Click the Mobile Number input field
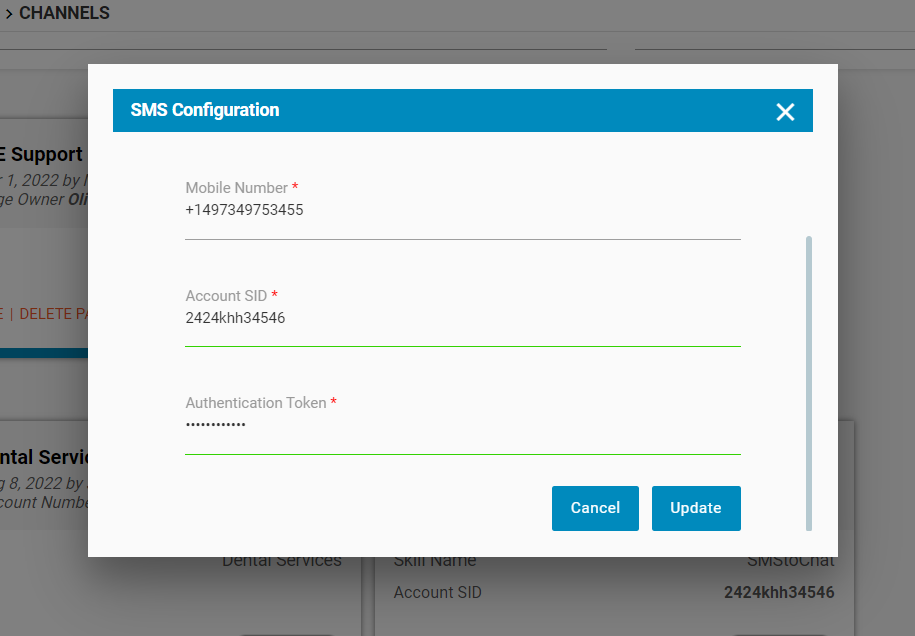Viewport: 915px width, 636px height. click(462, 211)
